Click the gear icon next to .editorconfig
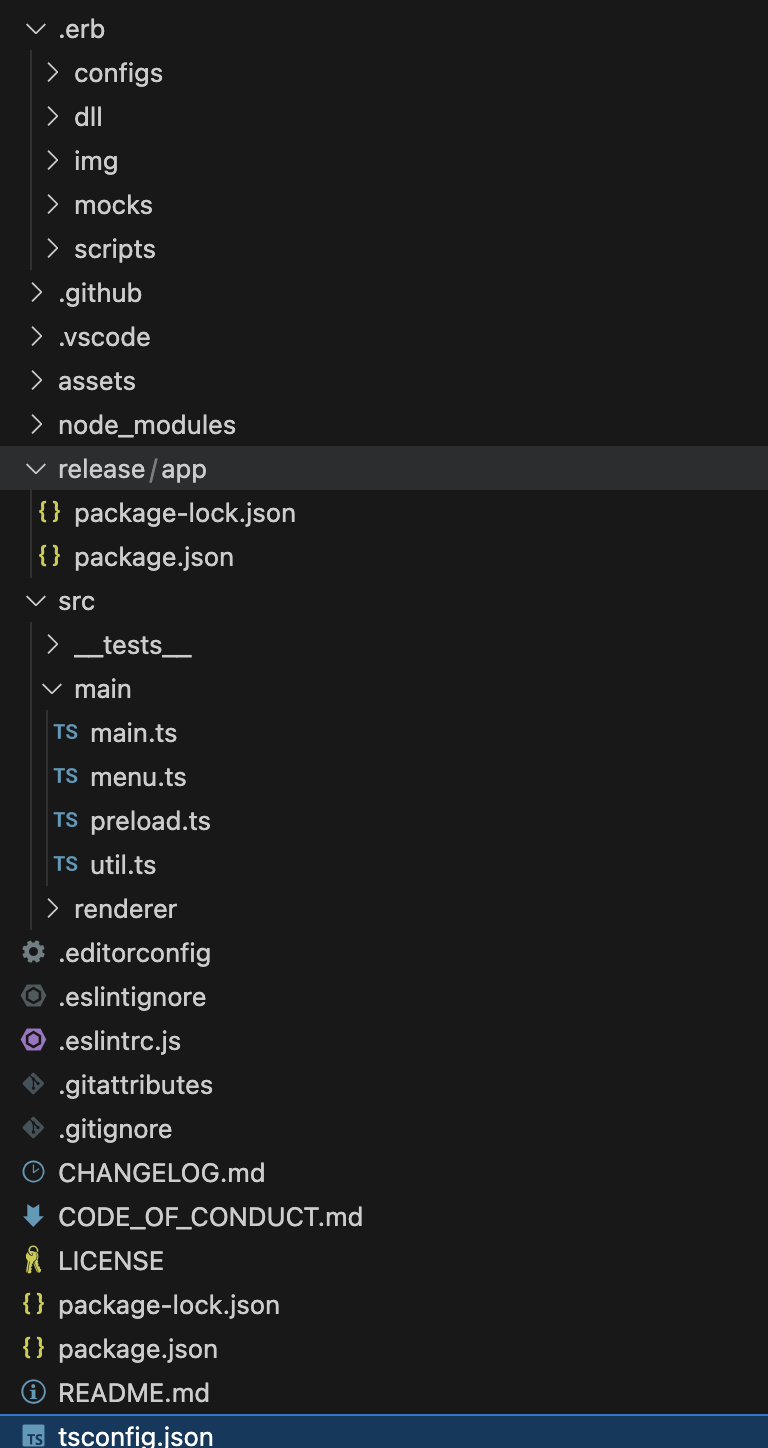Screen dimensions: 768x1448 point(33,953)
